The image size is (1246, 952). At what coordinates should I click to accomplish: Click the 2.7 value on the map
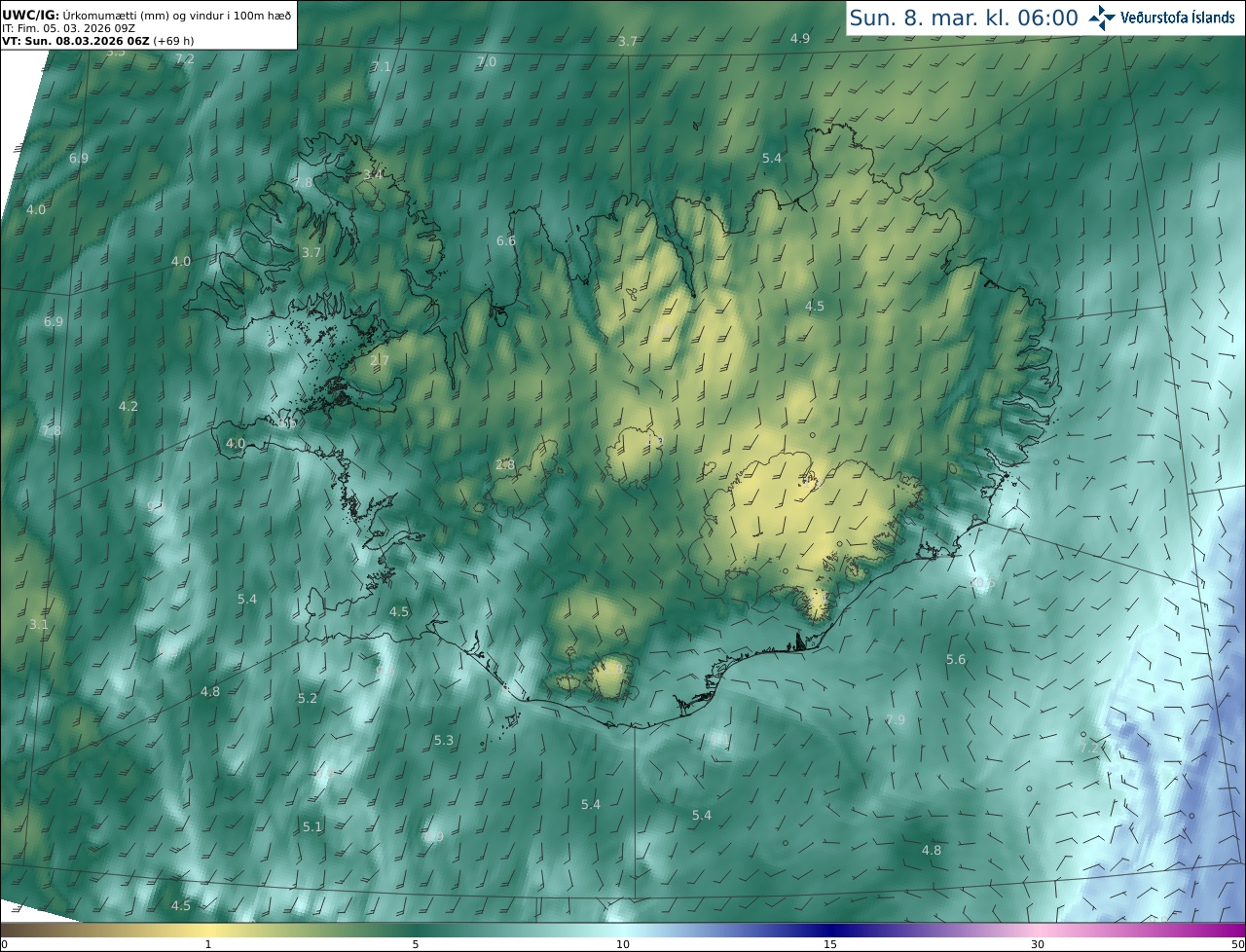379,360
